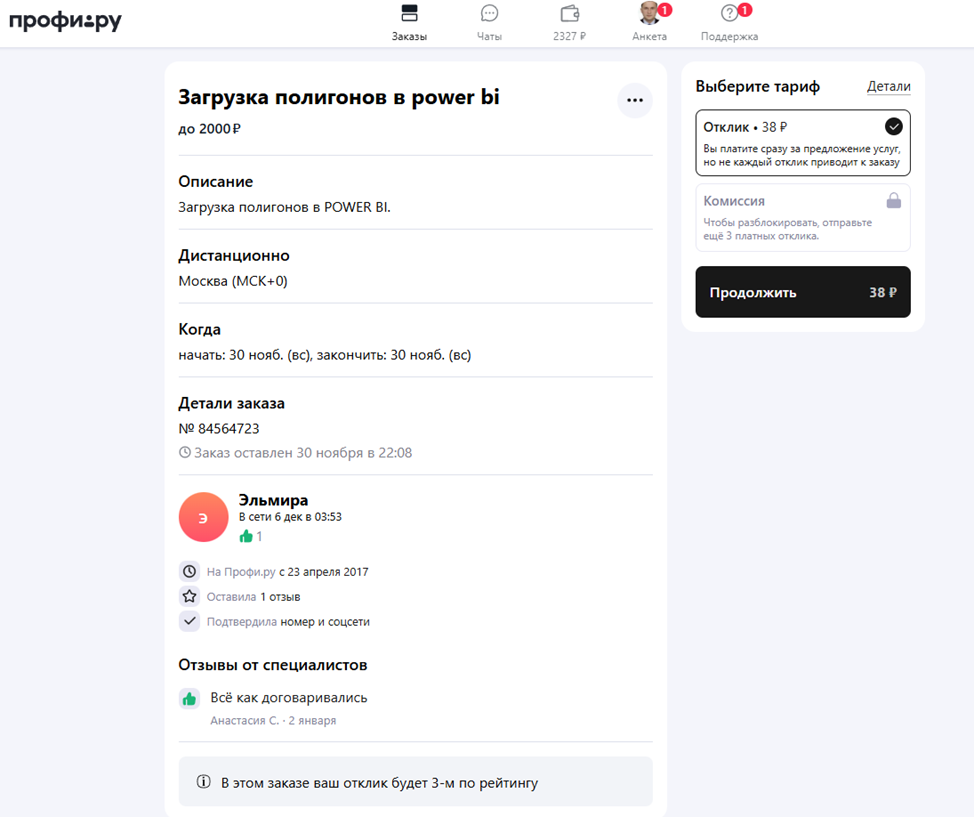Open the wallet balance 2327 ₽

[570, 23]
